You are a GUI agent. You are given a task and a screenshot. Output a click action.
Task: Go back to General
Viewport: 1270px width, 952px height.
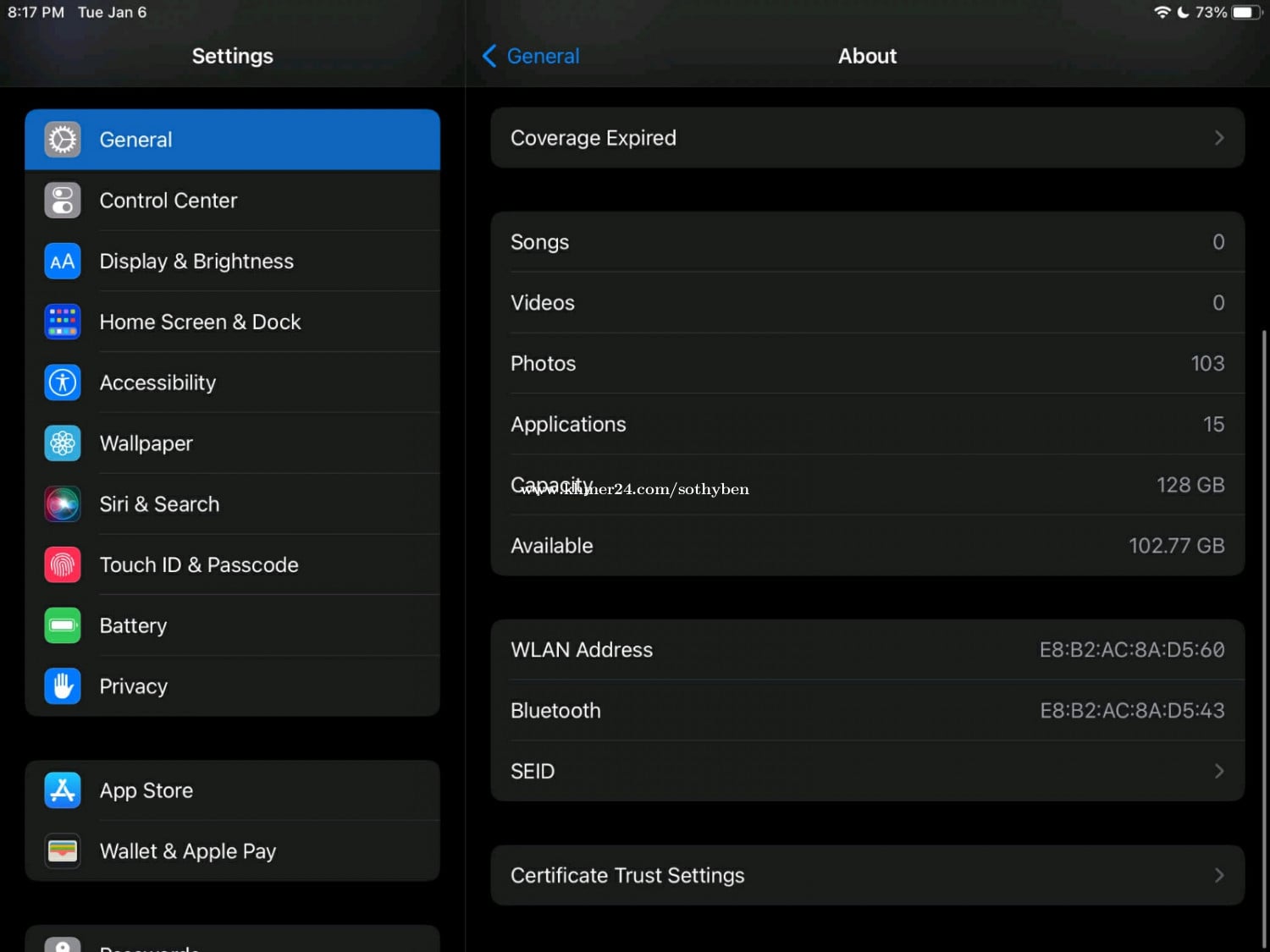[x=532, y=56]
